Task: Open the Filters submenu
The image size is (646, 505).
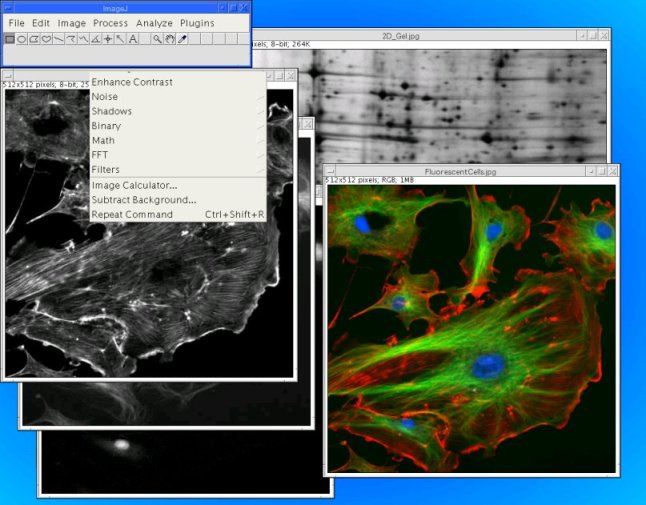Action: tap(106, 170)
